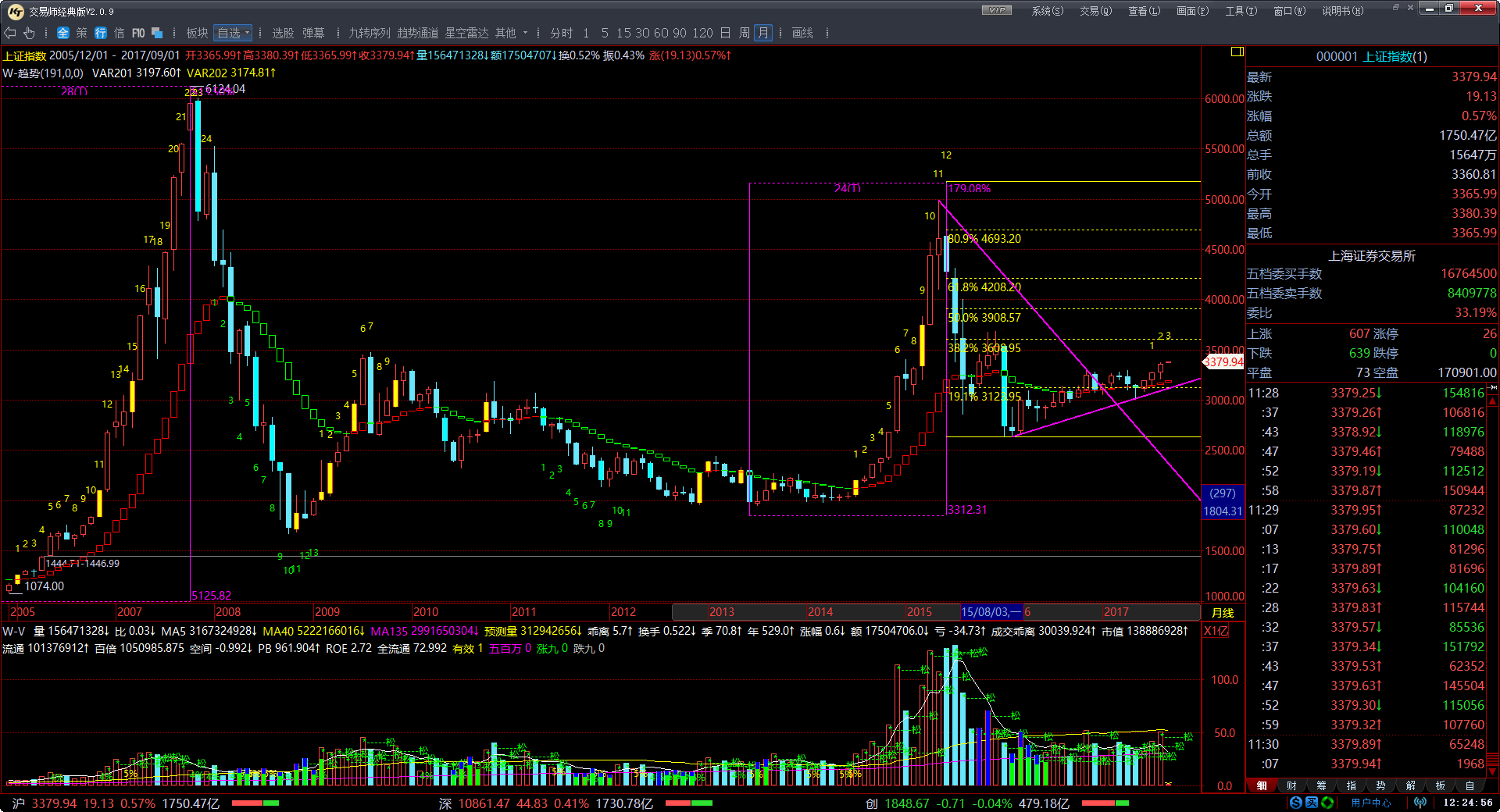This screenshot has height=812, width=1500.
Task: Open the 自选 dropdown in toolbar
Action: pyautogui.click(x=234, y=33)
